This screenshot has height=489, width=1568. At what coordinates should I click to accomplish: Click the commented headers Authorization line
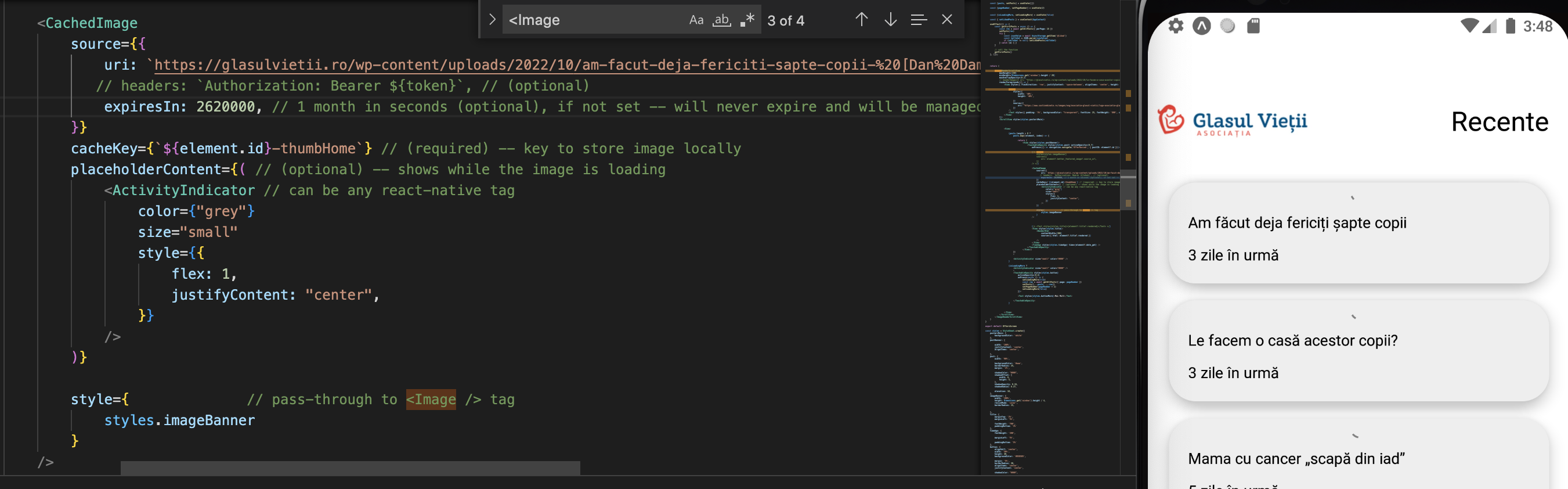click(343, 86)
